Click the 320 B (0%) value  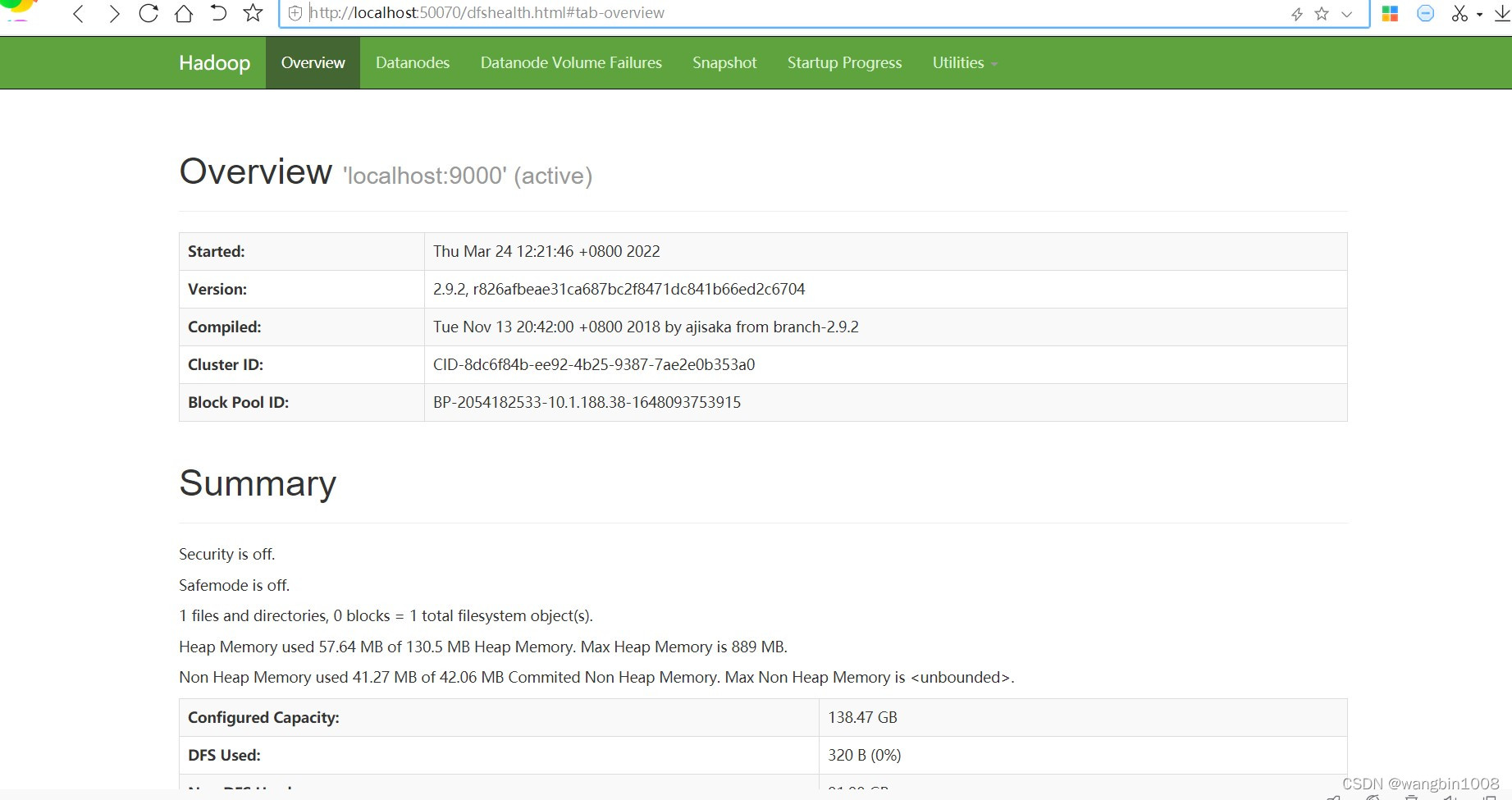[x=865, y=756]
